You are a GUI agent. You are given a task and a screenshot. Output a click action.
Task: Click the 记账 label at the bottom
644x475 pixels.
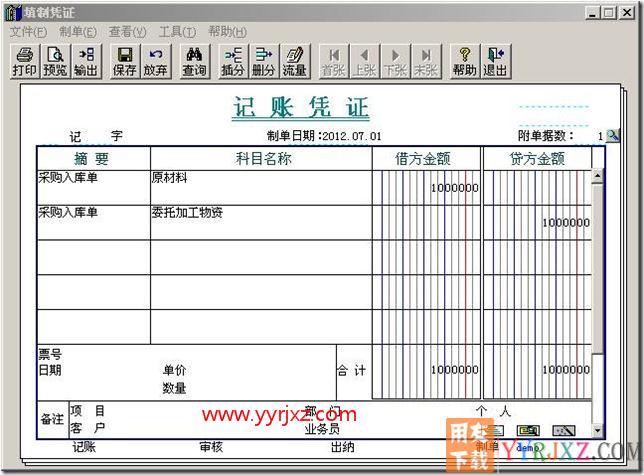coord(84,447)
